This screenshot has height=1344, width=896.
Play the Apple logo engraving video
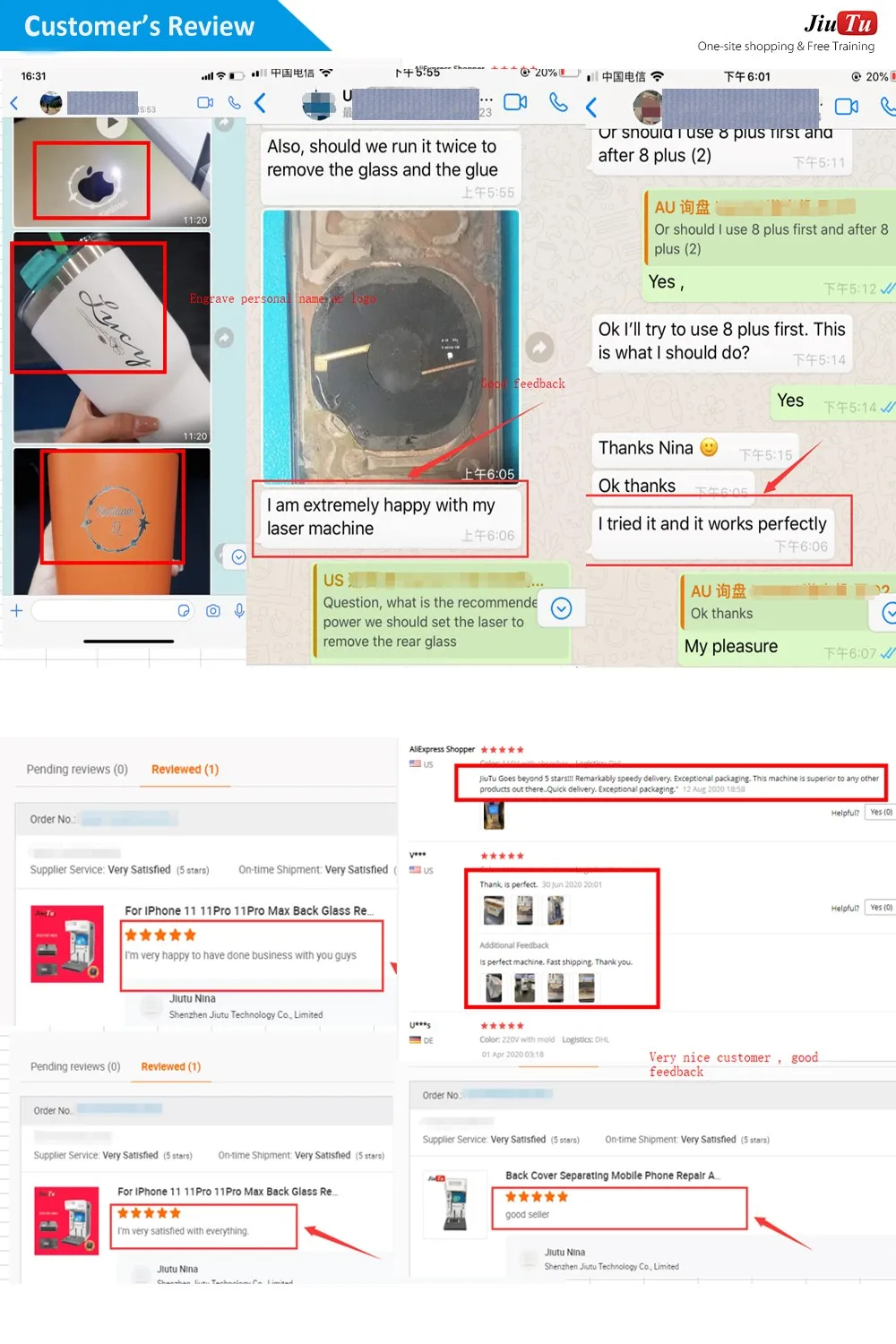pos(111,124)
